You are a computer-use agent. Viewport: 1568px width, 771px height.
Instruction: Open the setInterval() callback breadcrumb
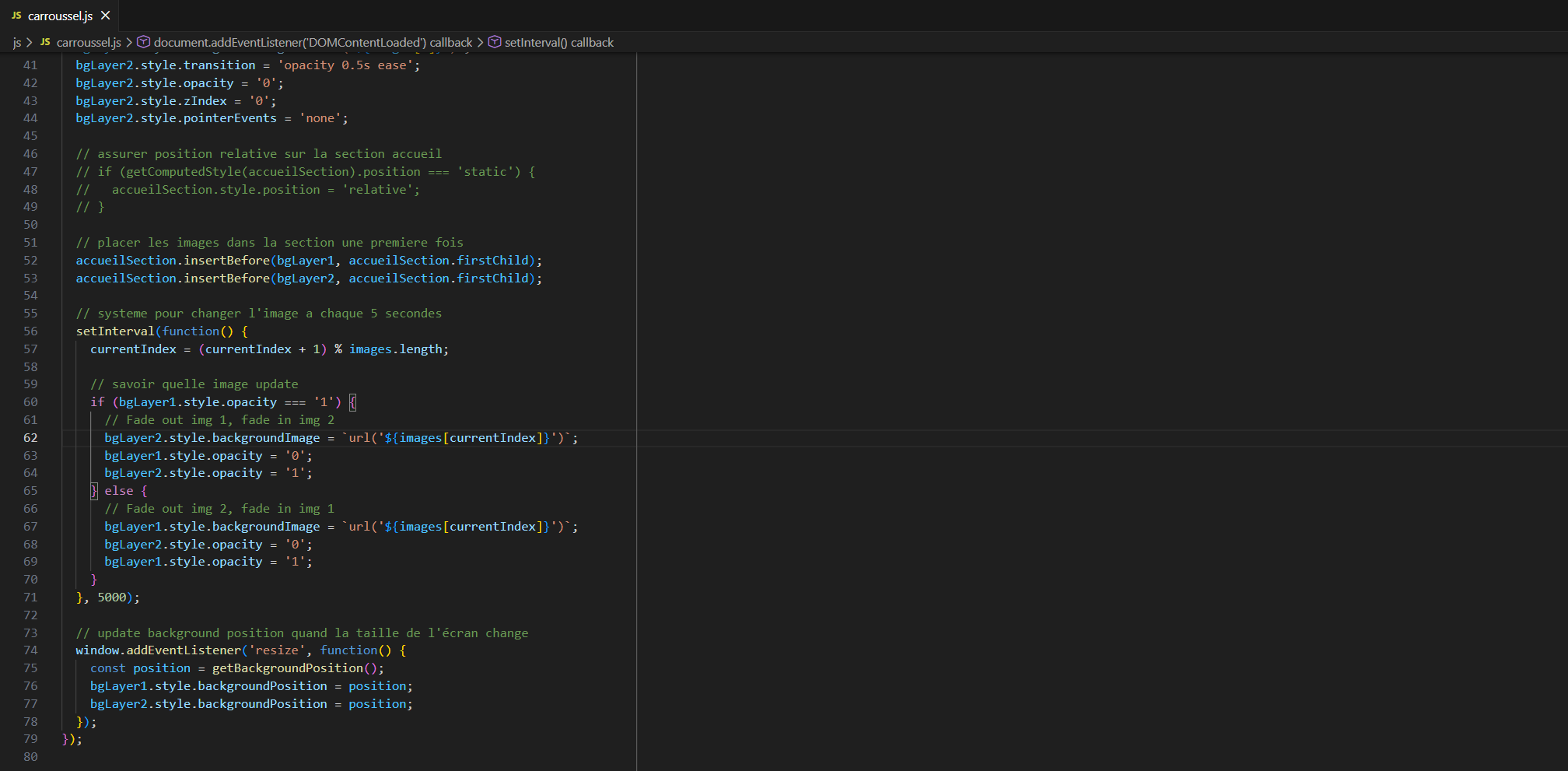tap(558, 42)
